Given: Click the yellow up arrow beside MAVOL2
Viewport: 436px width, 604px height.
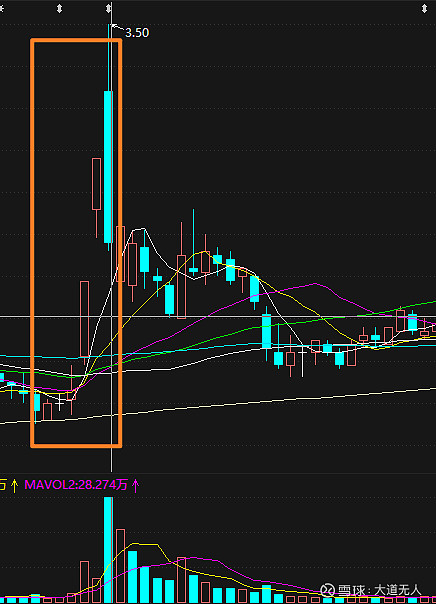Looking at the screenshot, I should coord(14,485).
